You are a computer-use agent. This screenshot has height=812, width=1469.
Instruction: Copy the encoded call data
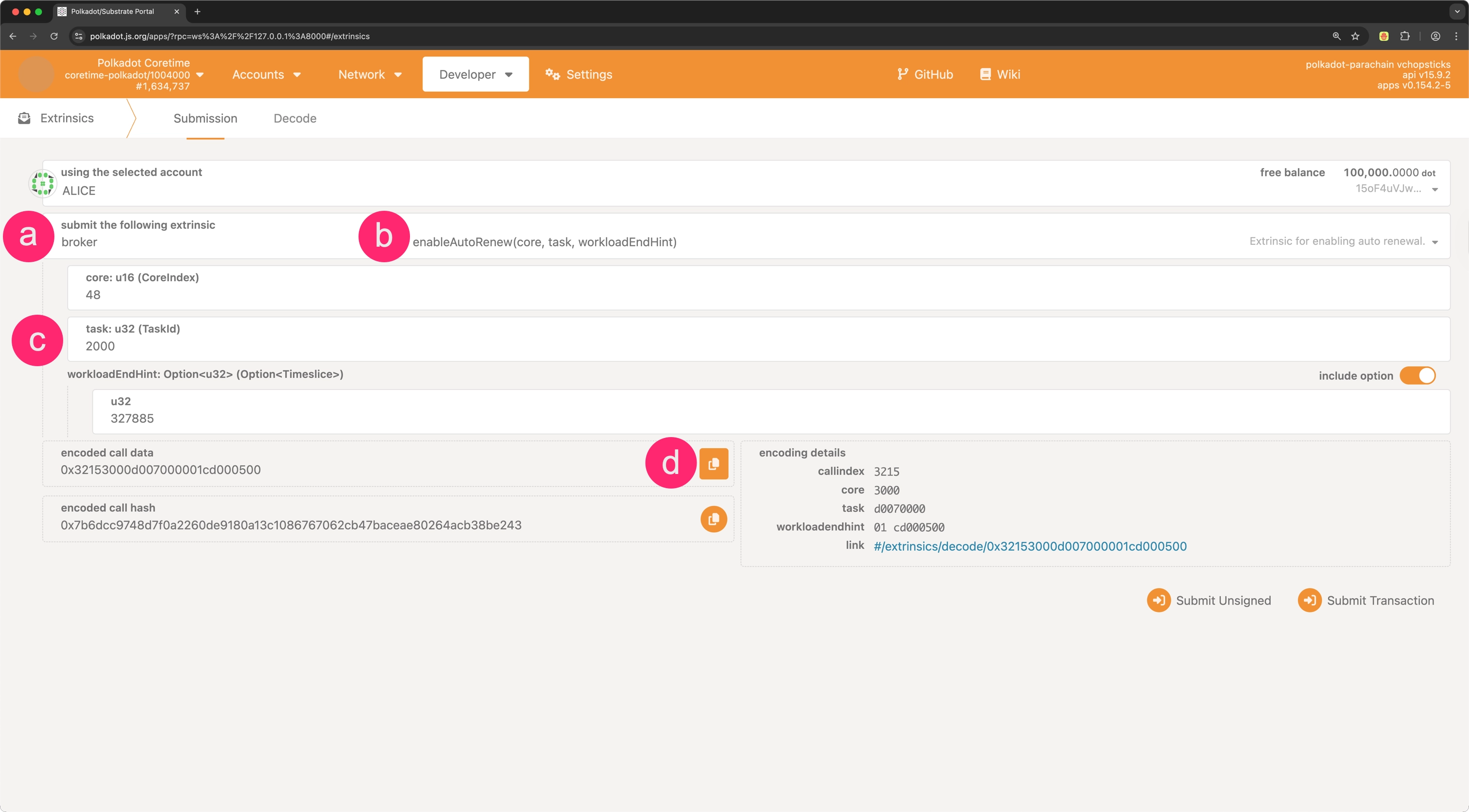(x=714, y=464)
